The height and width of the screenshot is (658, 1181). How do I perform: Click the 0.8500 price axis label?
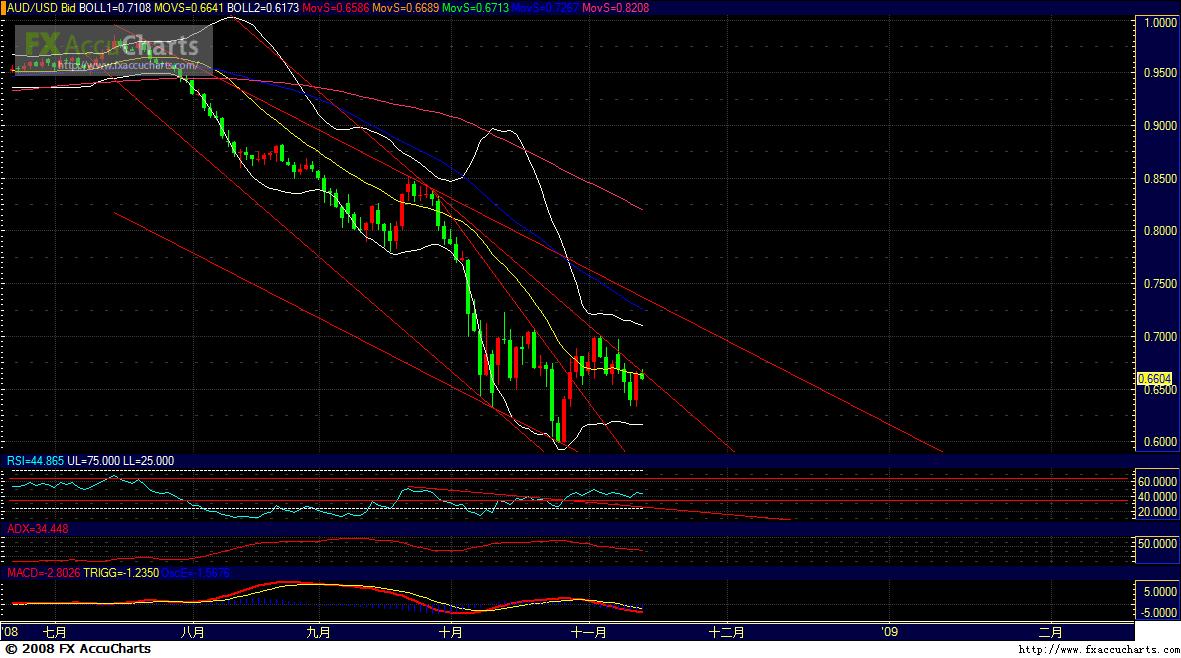(1159, 178)
